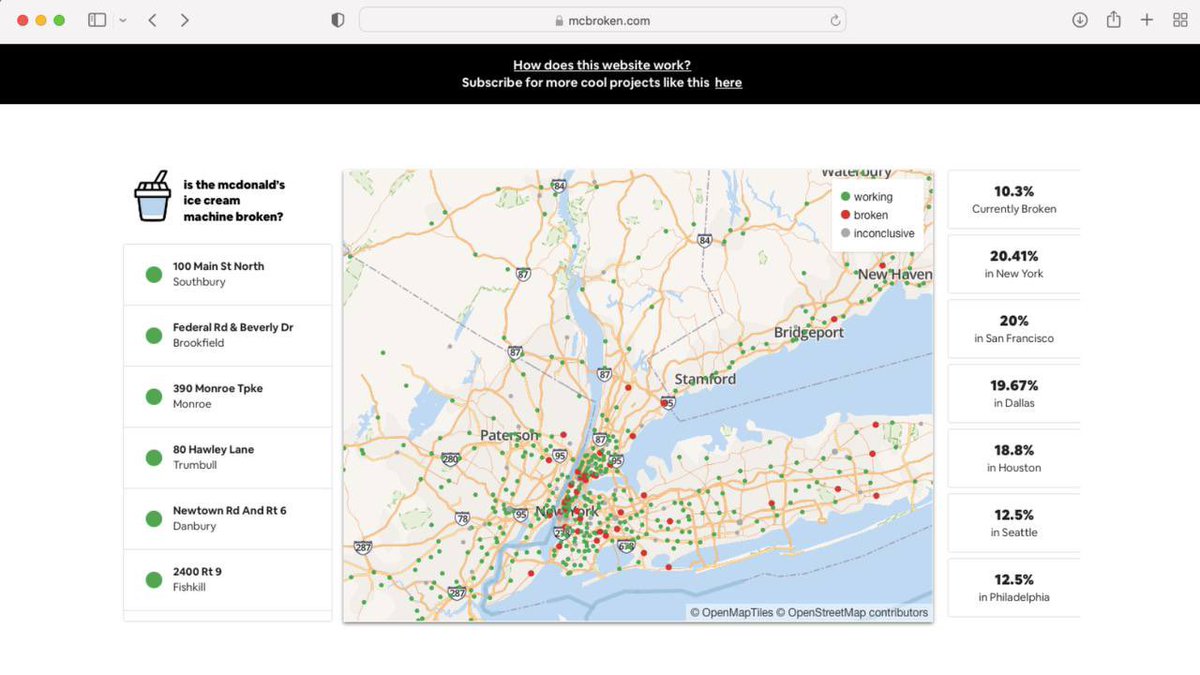Image resolution: width=1200 pixels, height=675 pixels.
Task: Click the Bridgeport label on map
Action: pyautogui.click(x=809, y=332)
